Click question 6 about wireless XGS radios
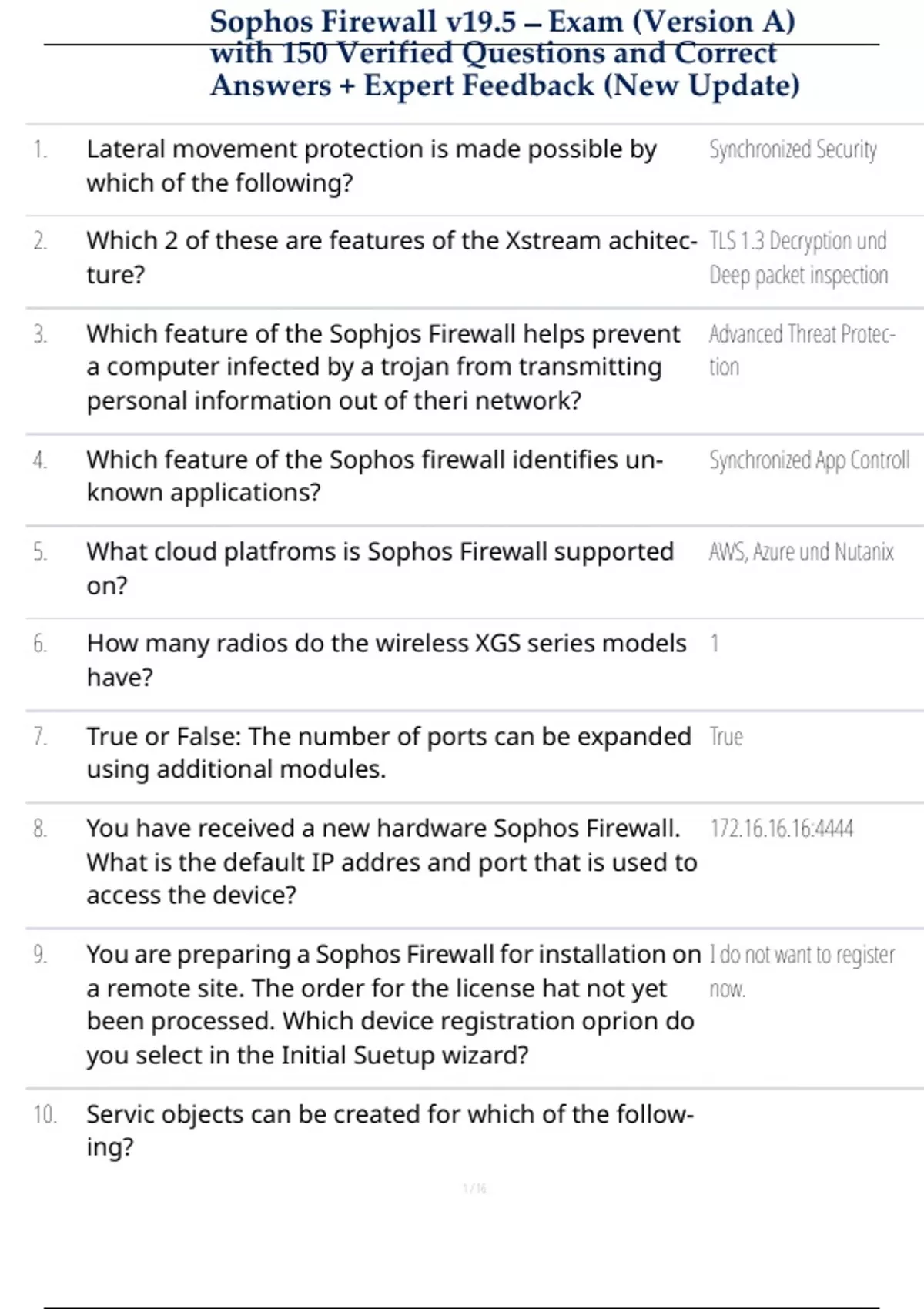 click(386, 660)
